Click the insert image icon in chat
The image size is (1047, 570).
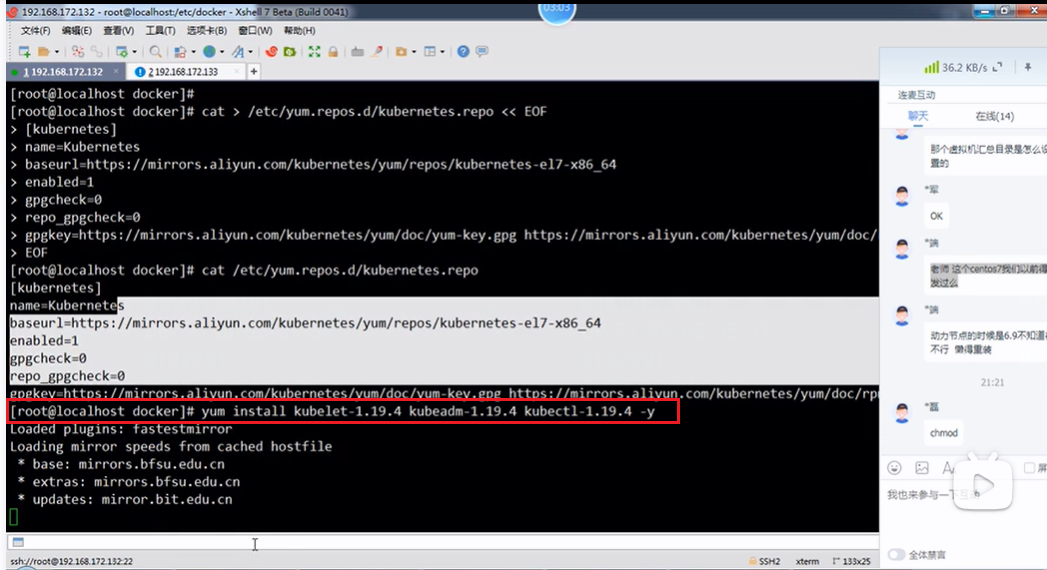pos(922,468)
